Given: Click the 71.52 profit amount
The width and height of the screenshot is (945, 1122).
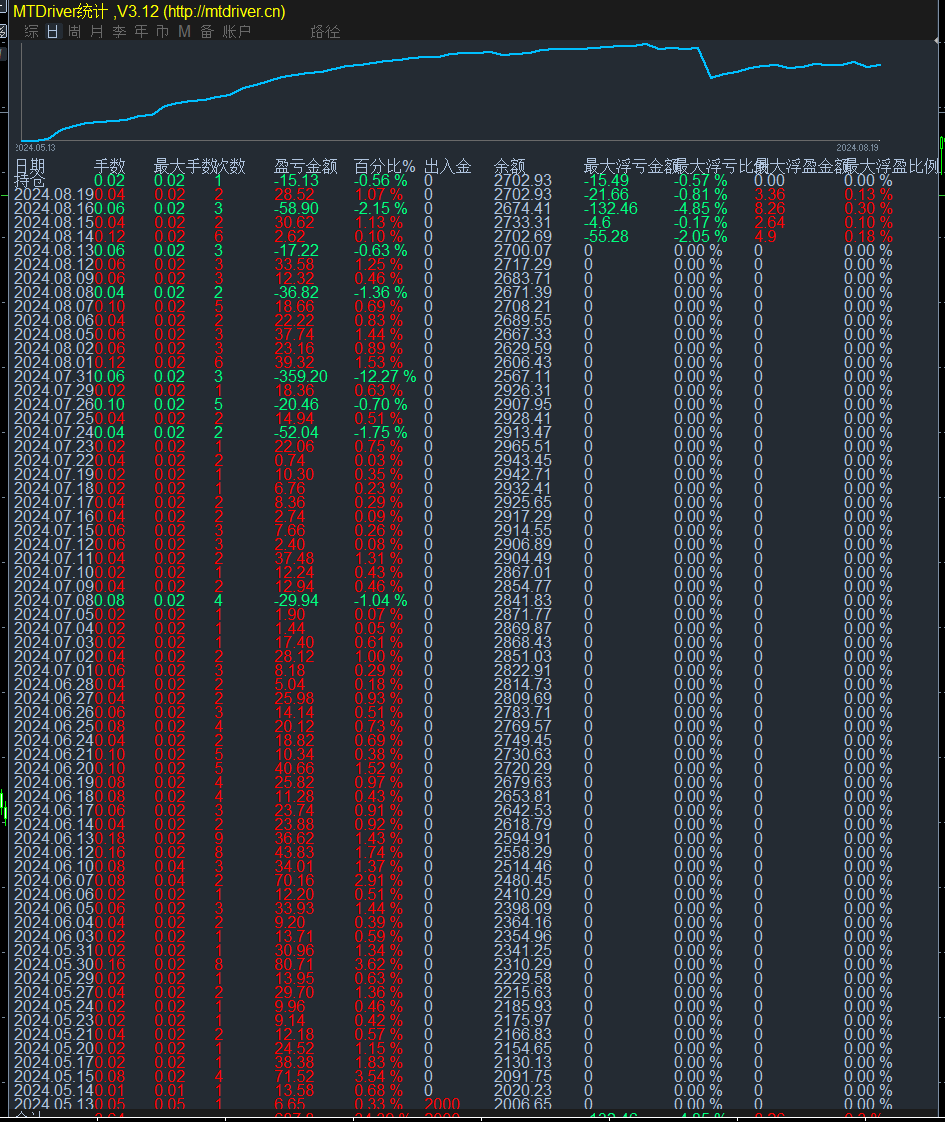Looking at the screenshot, I should [294, 1077].
